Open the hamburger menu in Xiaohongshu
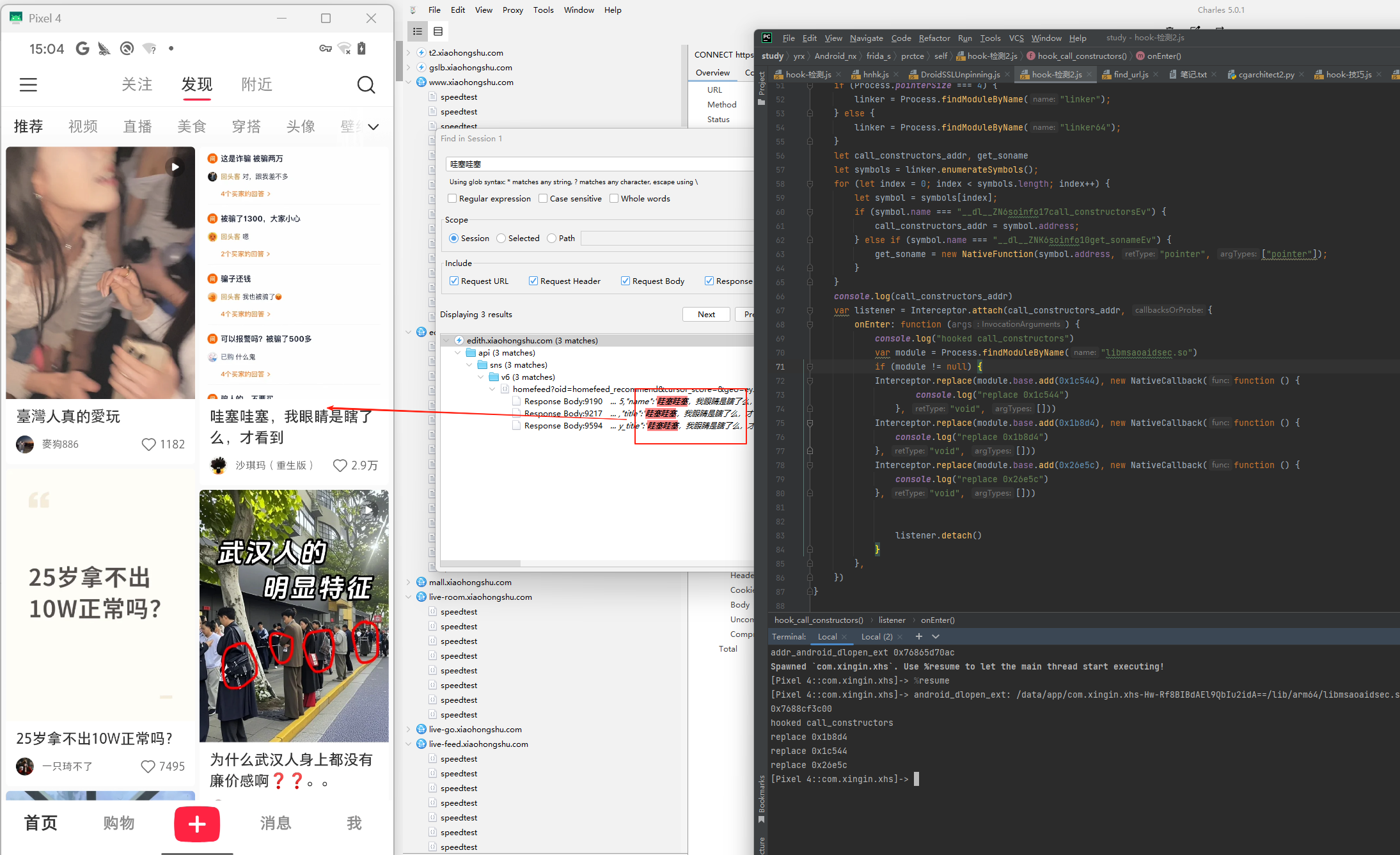This screenshot has height=855, width=1400. click(x=28, y=84)
